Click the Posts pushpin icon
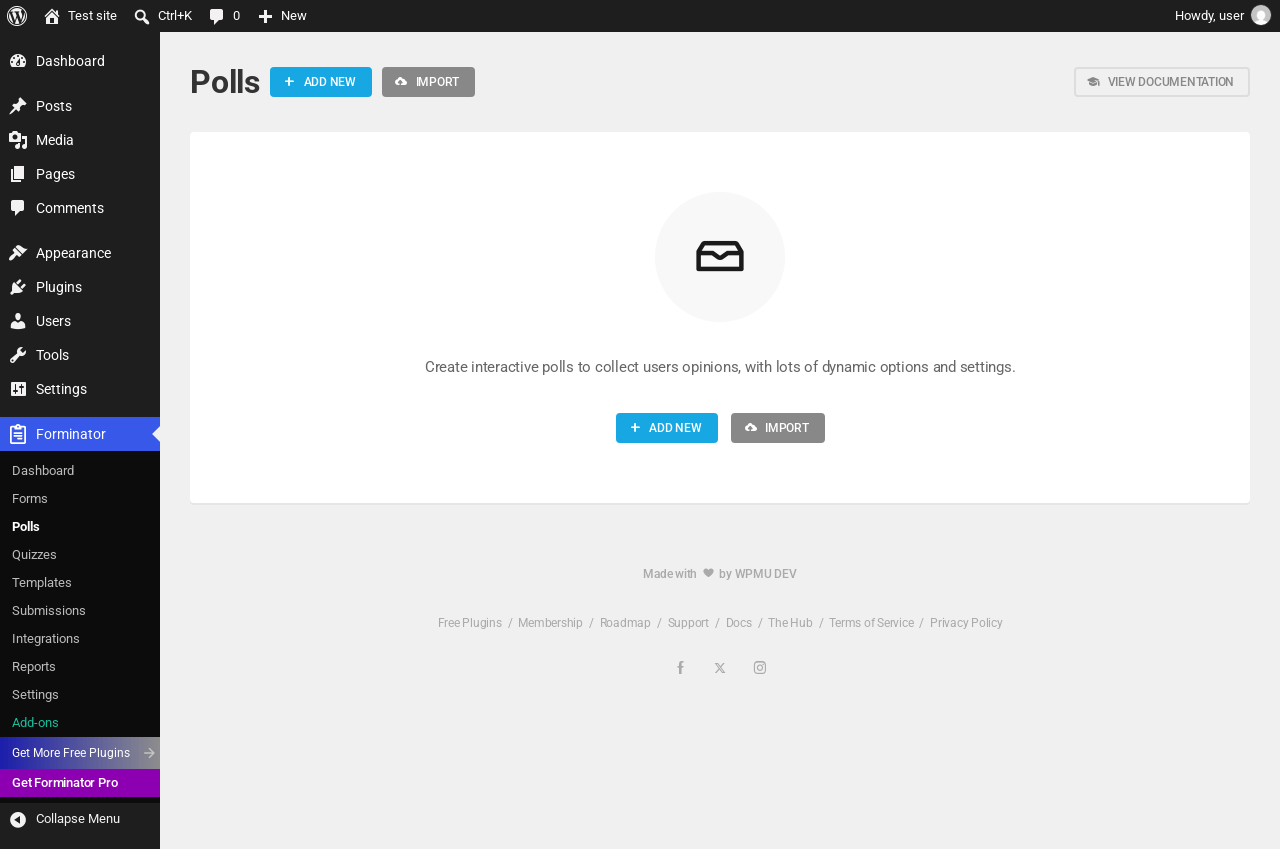The width and height of the screenshot is (1280, 849). click(18, 106)
